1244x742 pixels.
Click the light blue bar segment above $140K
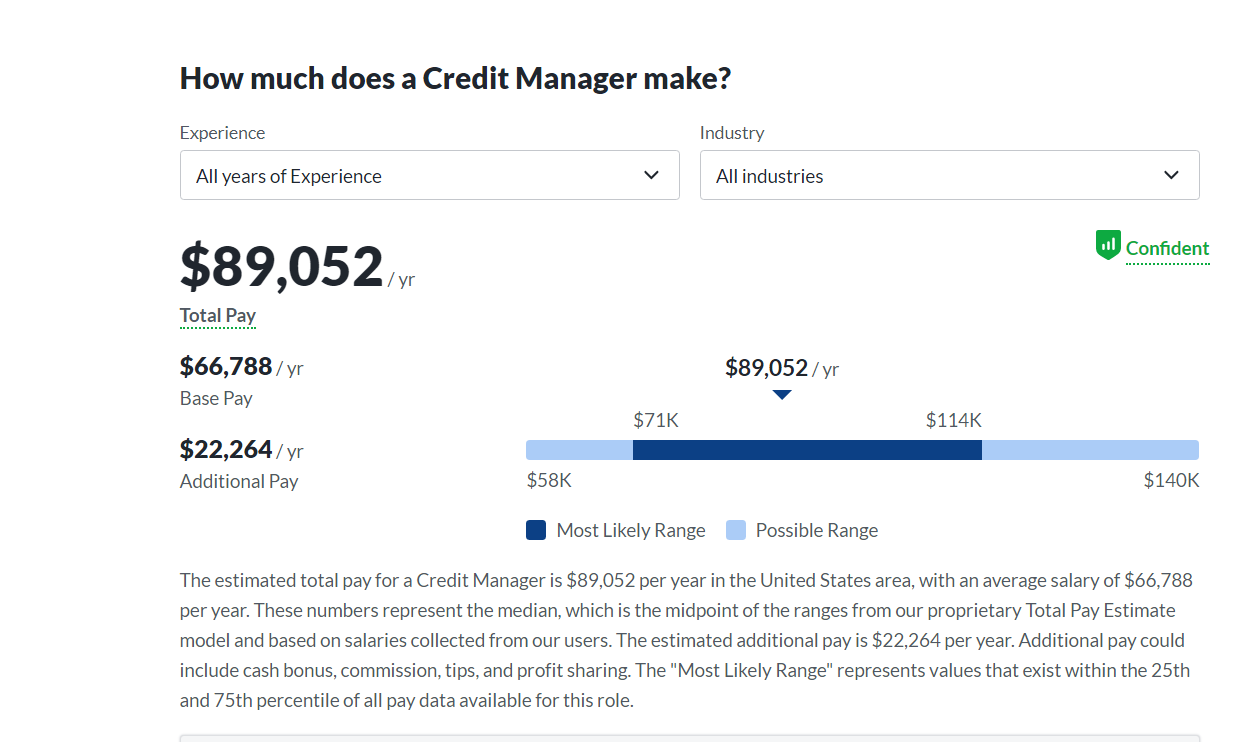(1090, 450)
